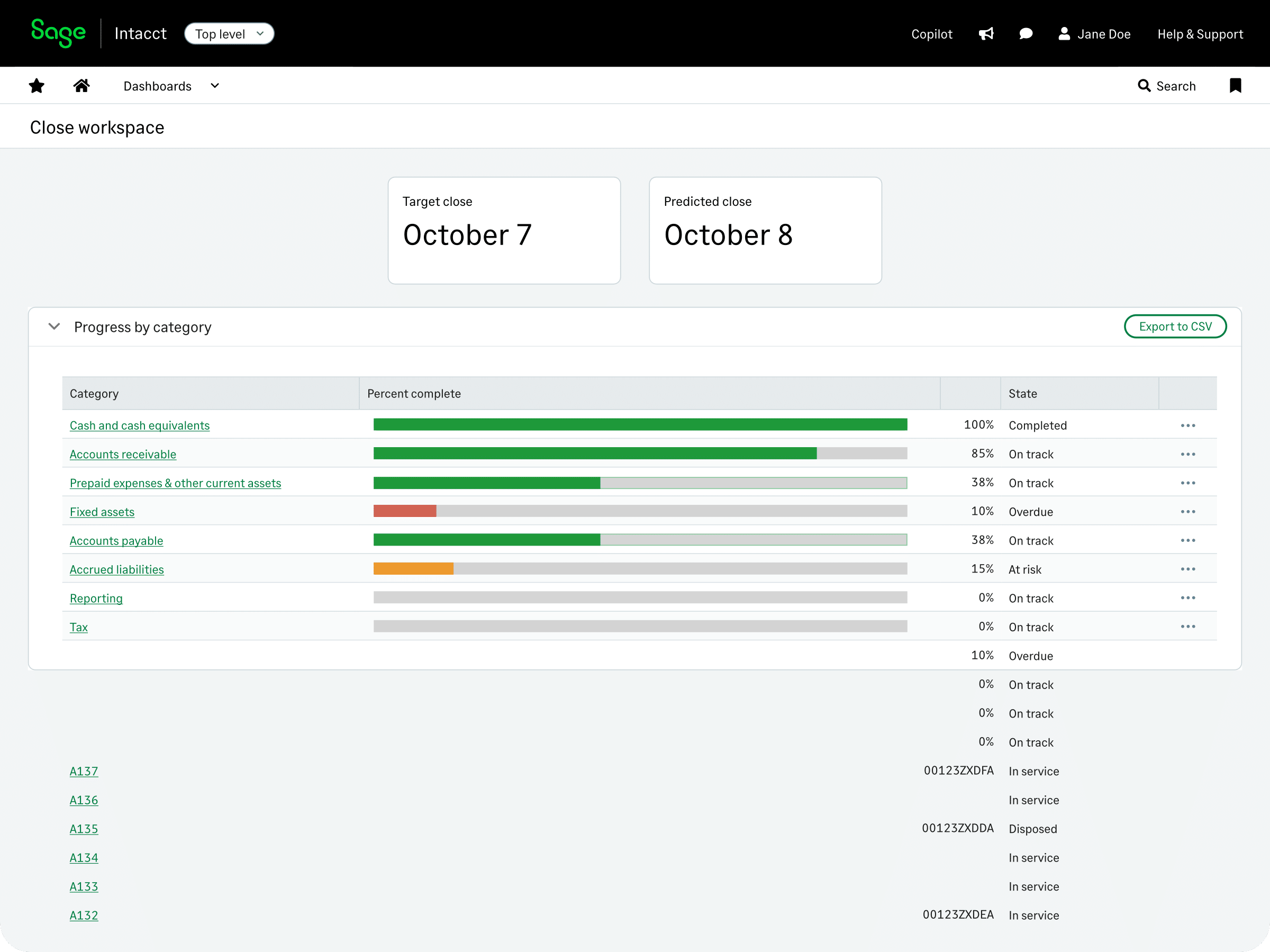
Task: Click the favorites star icon
Action: click(x=37, y=86)
